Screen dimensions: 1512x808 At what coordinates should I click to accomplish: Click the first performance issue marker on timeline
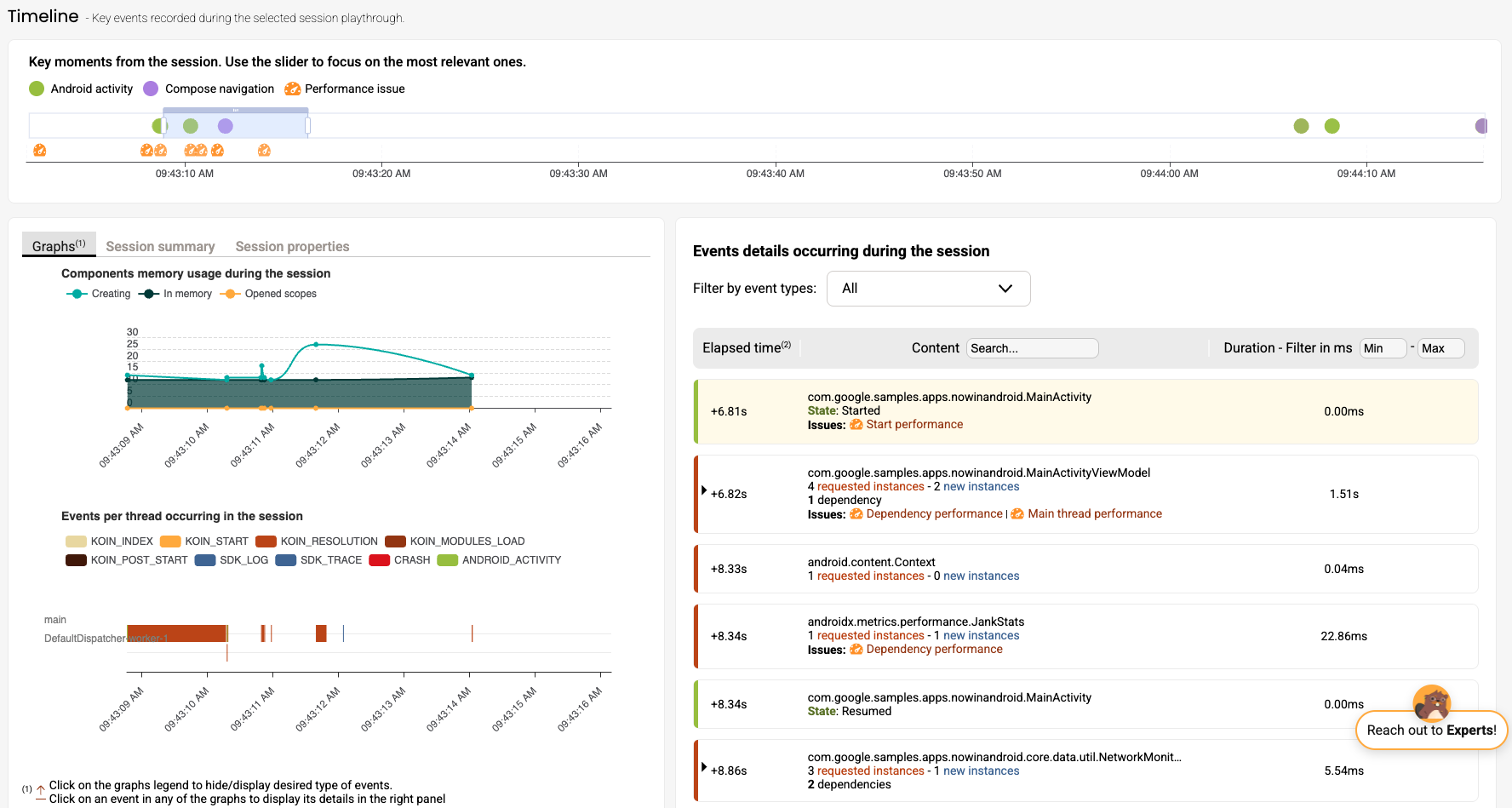[x=39, y=151]
